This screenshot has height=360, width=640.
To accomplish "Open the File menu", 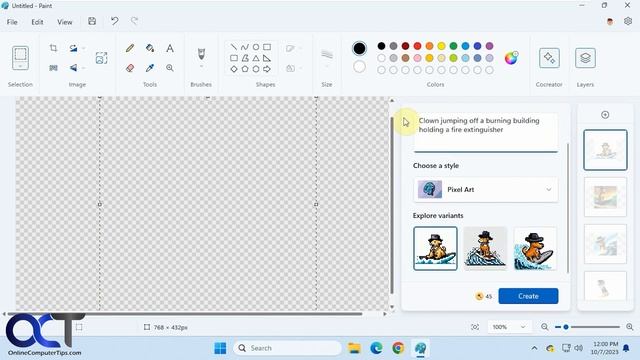I will pos(12,22).
